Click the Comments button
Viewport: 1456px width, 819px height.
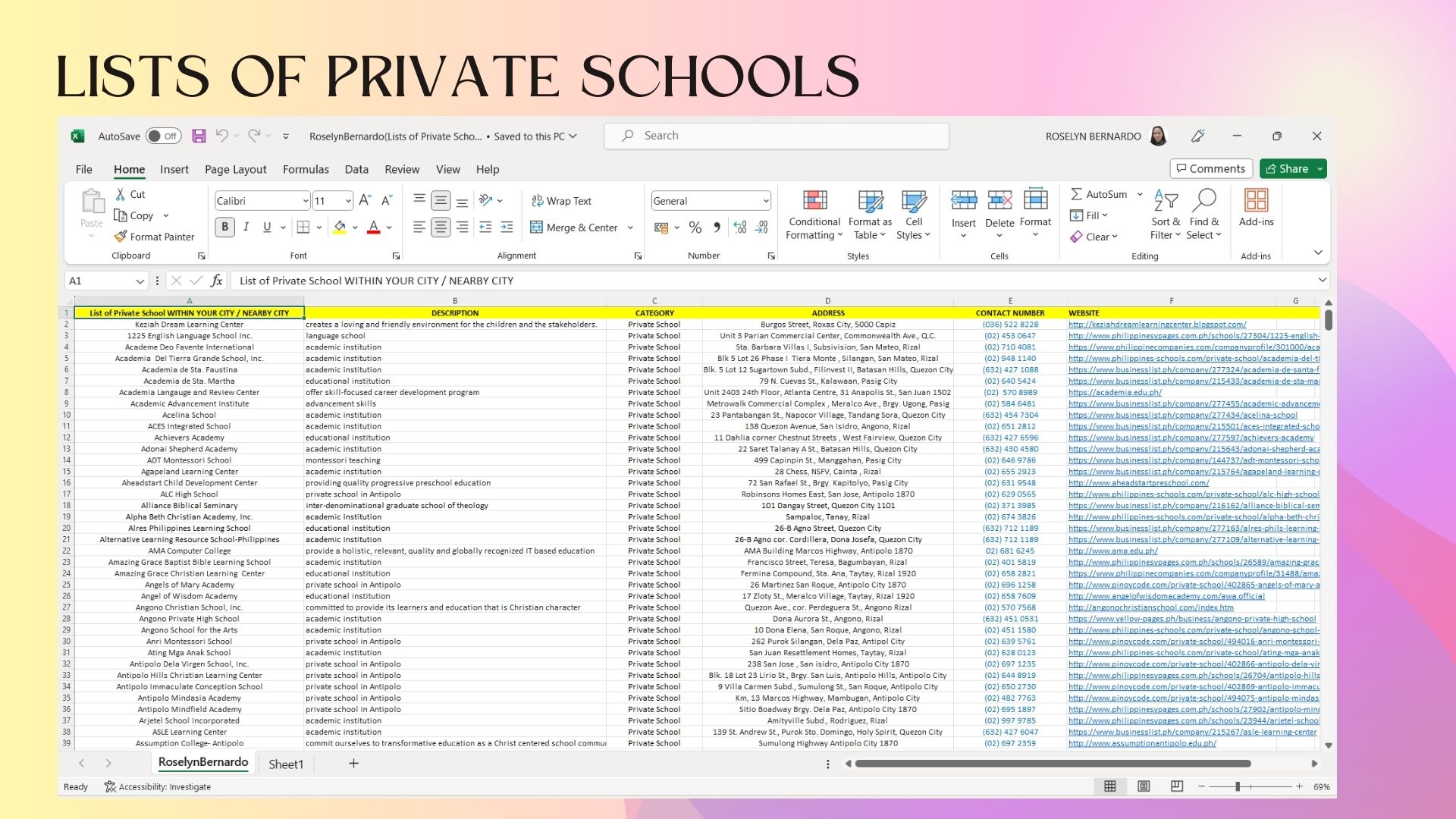(x=1209, y=168)
